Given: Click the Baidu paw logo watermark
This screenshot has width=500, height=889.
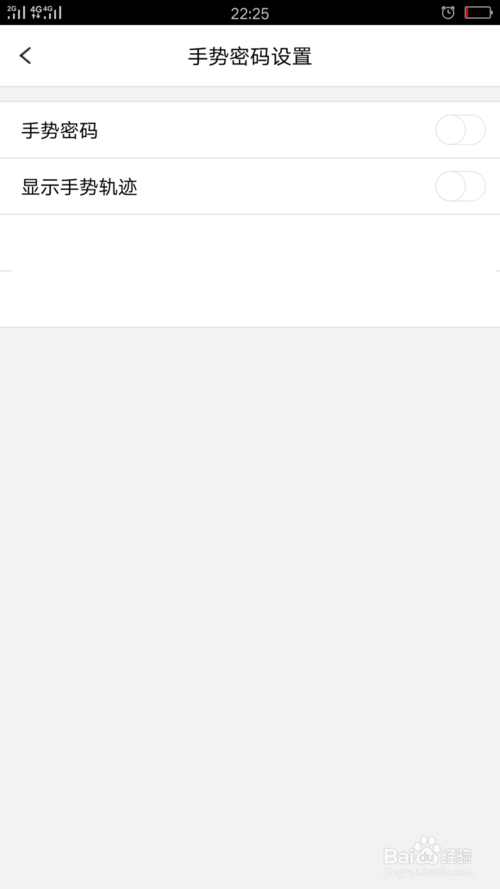Looking at the screenshot, I should click(x=426, y=850).
